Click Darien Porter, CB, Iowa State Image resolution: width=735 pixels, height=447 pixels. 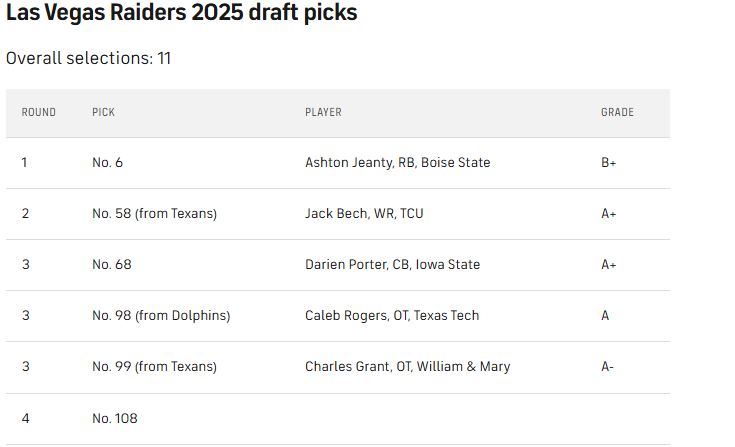point(392,265)
